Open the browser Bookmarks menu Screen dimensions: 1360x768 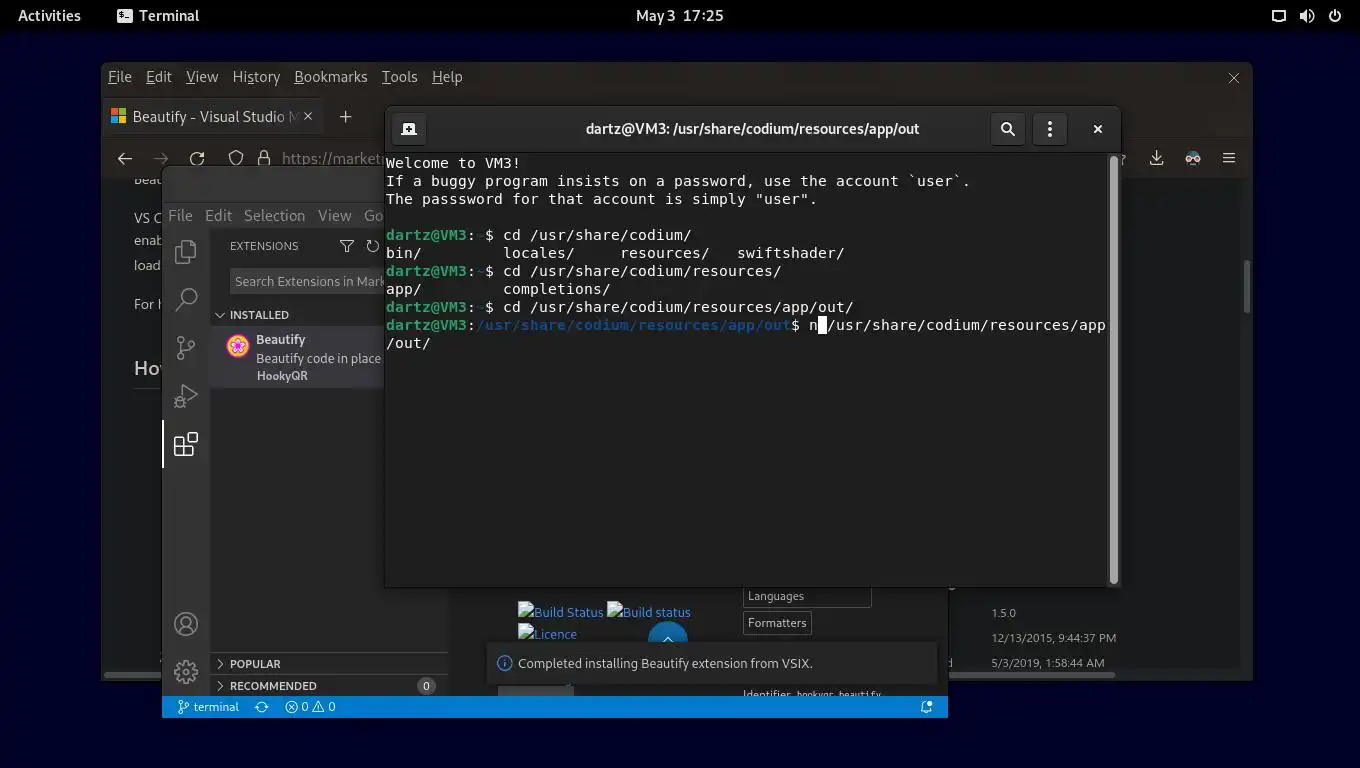[331, 77]
